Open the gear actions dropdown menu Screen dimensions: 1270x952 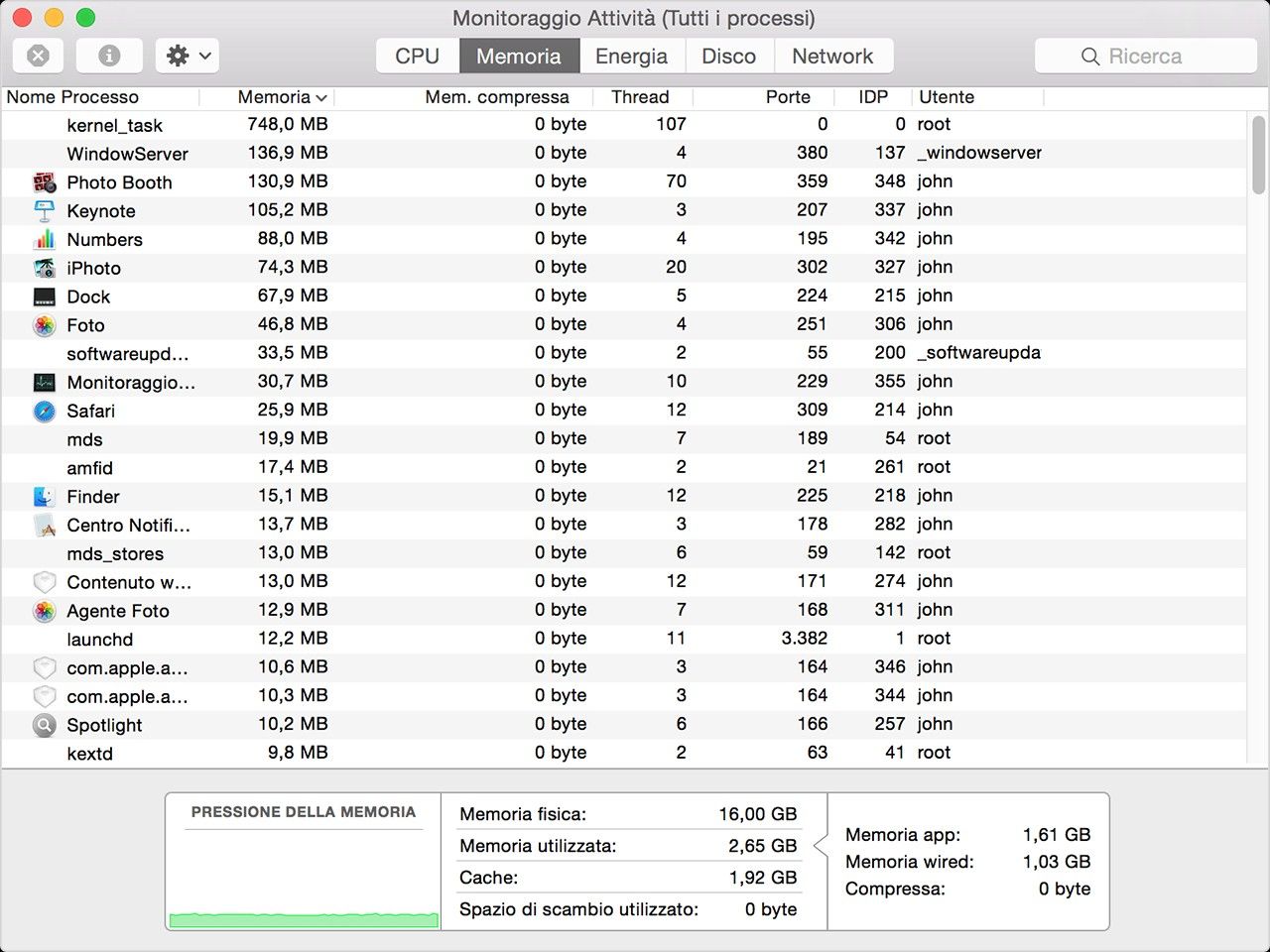pos(188,56)
